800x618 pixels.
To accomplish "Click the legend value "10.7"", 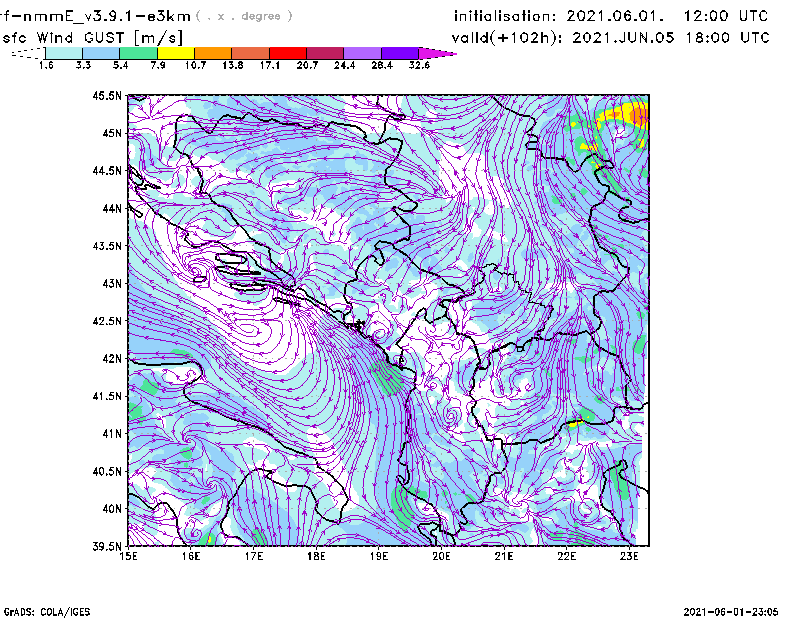I will click(x=195, y=65).
